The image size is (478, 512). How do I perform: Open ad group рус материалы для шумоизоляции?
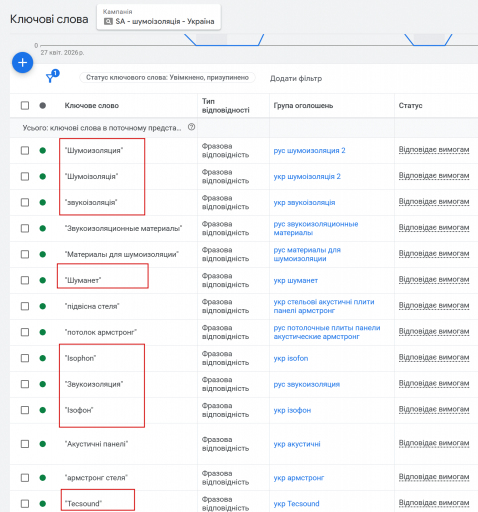tap(307, 254)
